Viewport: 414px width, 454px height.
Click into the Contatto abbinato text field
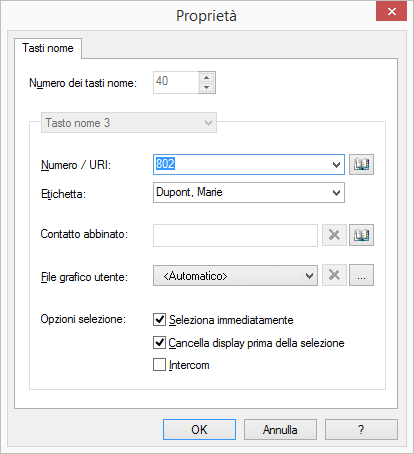point(235,235)
